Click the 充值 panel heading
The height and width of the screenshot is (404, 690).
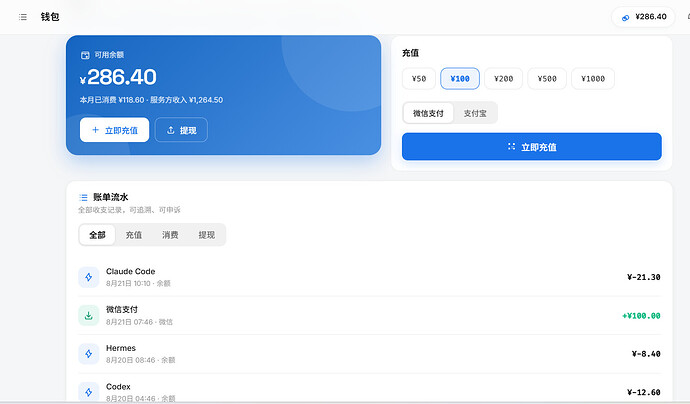click(x=410, y=53)
